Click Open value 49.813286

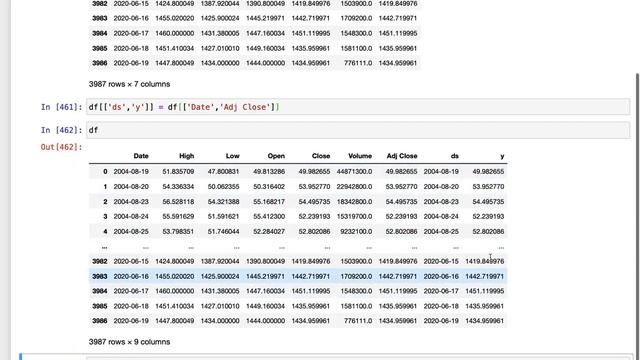point(269,172)
